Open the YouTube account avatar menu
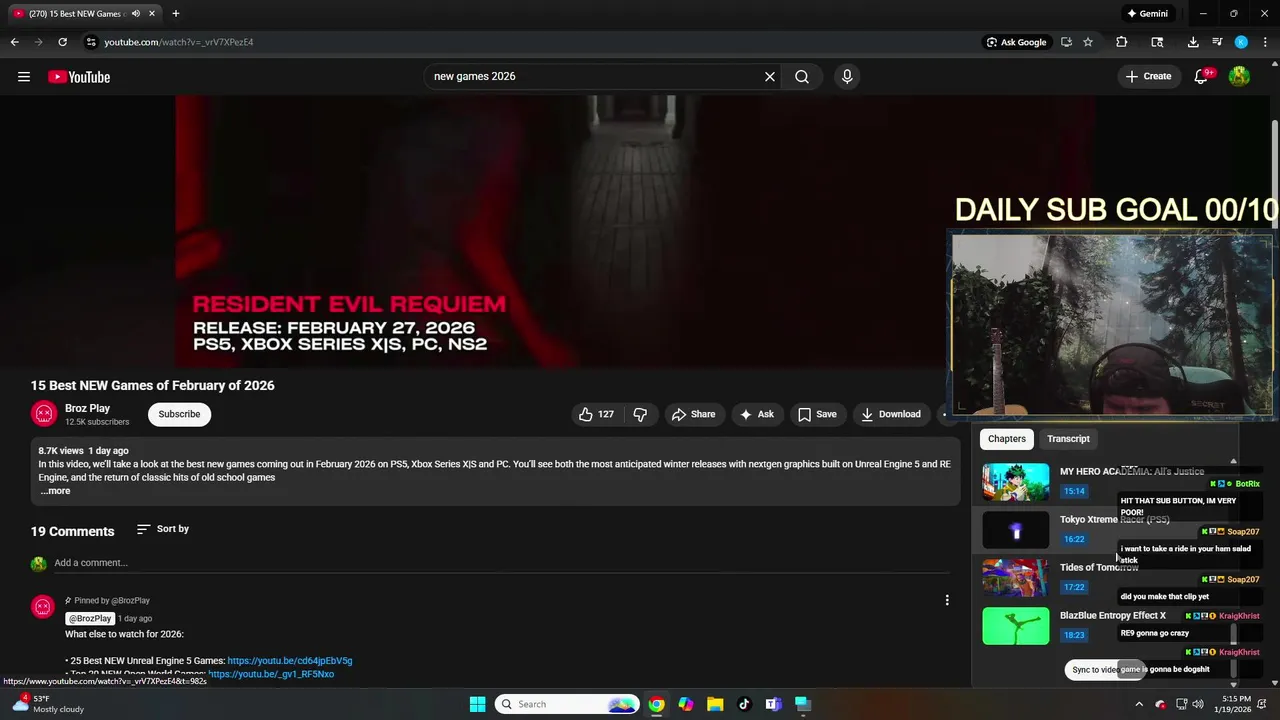Viewport: 1280px width, 720px height. tap(1239, 77)
